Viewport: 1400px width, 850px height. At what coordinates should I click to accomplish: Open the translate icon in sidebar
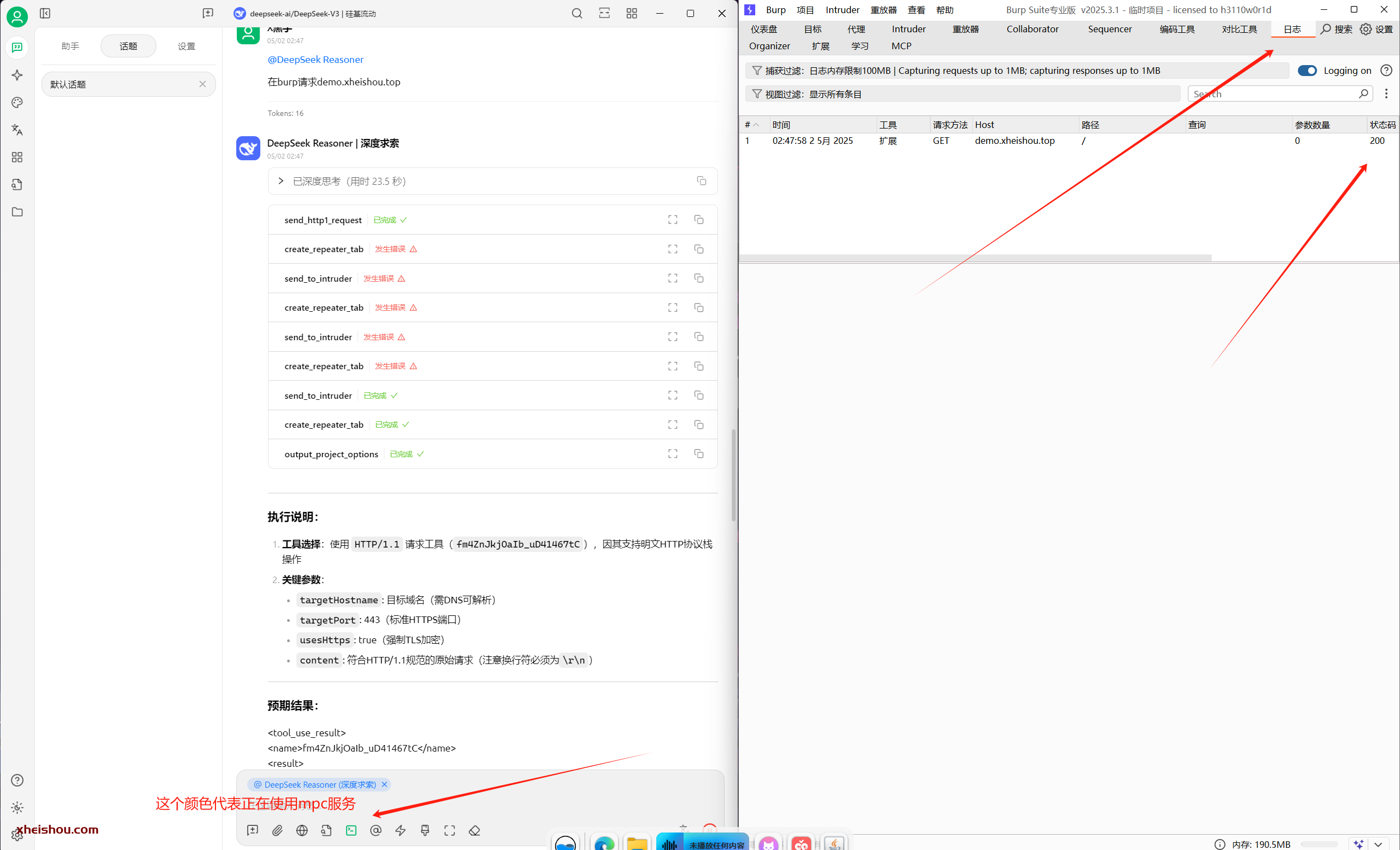point(17,130)
